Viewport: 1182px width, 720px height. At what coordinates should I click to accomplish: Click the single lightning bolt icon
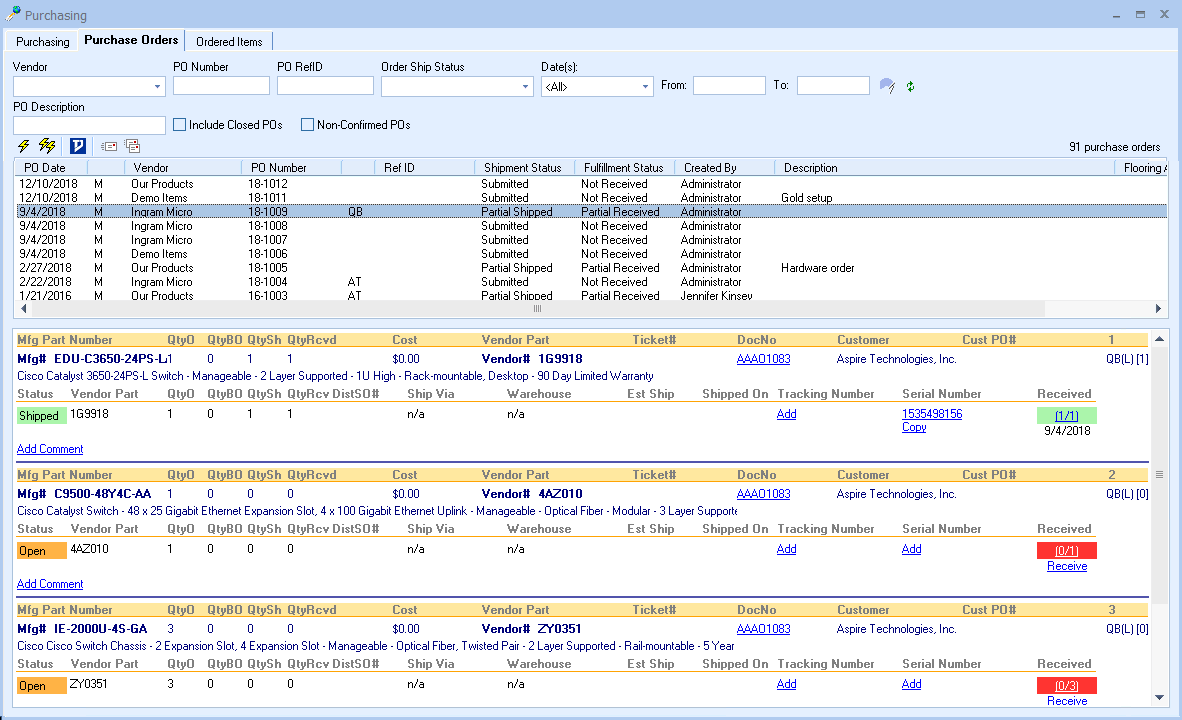click(24, 146)
